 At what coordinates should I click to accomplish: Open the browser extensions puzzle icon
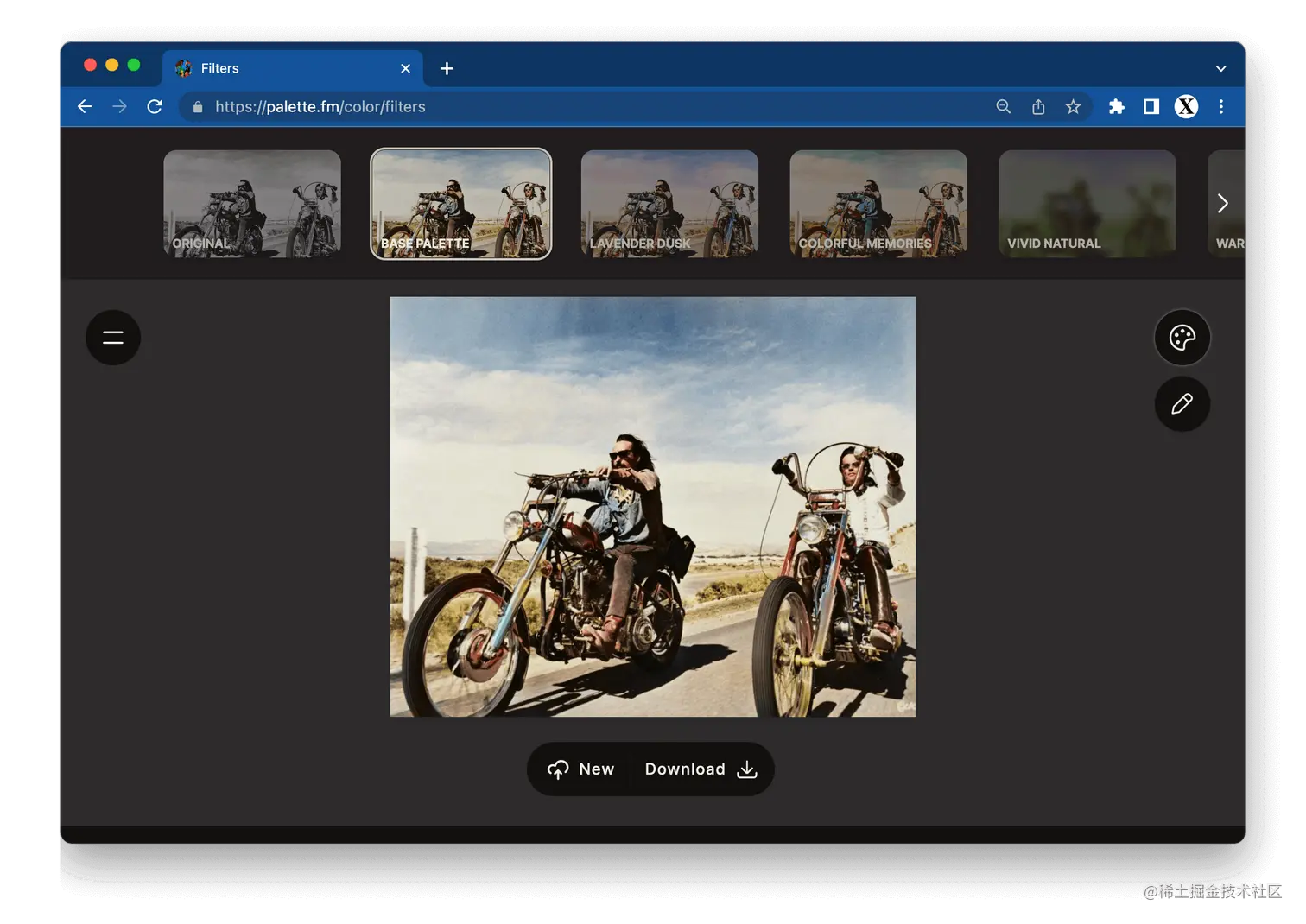[1117, 106]
